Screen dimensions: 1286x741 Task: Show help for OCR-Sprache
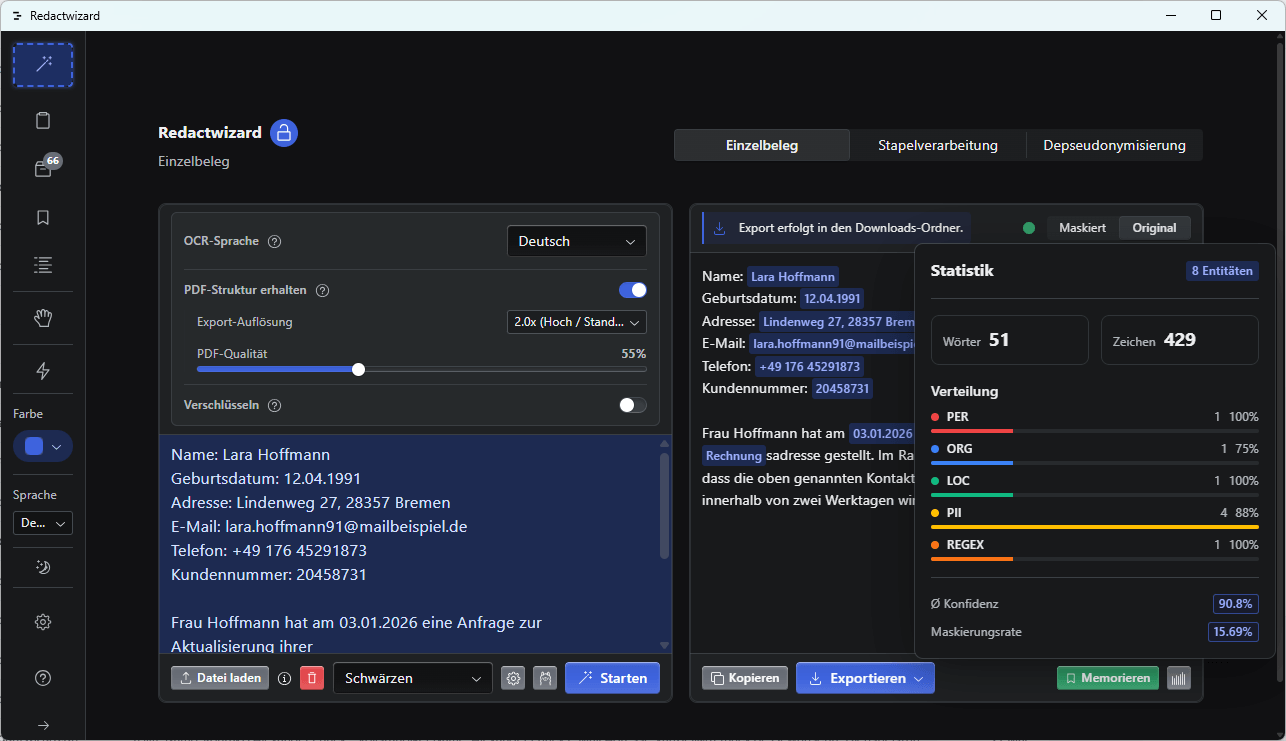(275, 241)
